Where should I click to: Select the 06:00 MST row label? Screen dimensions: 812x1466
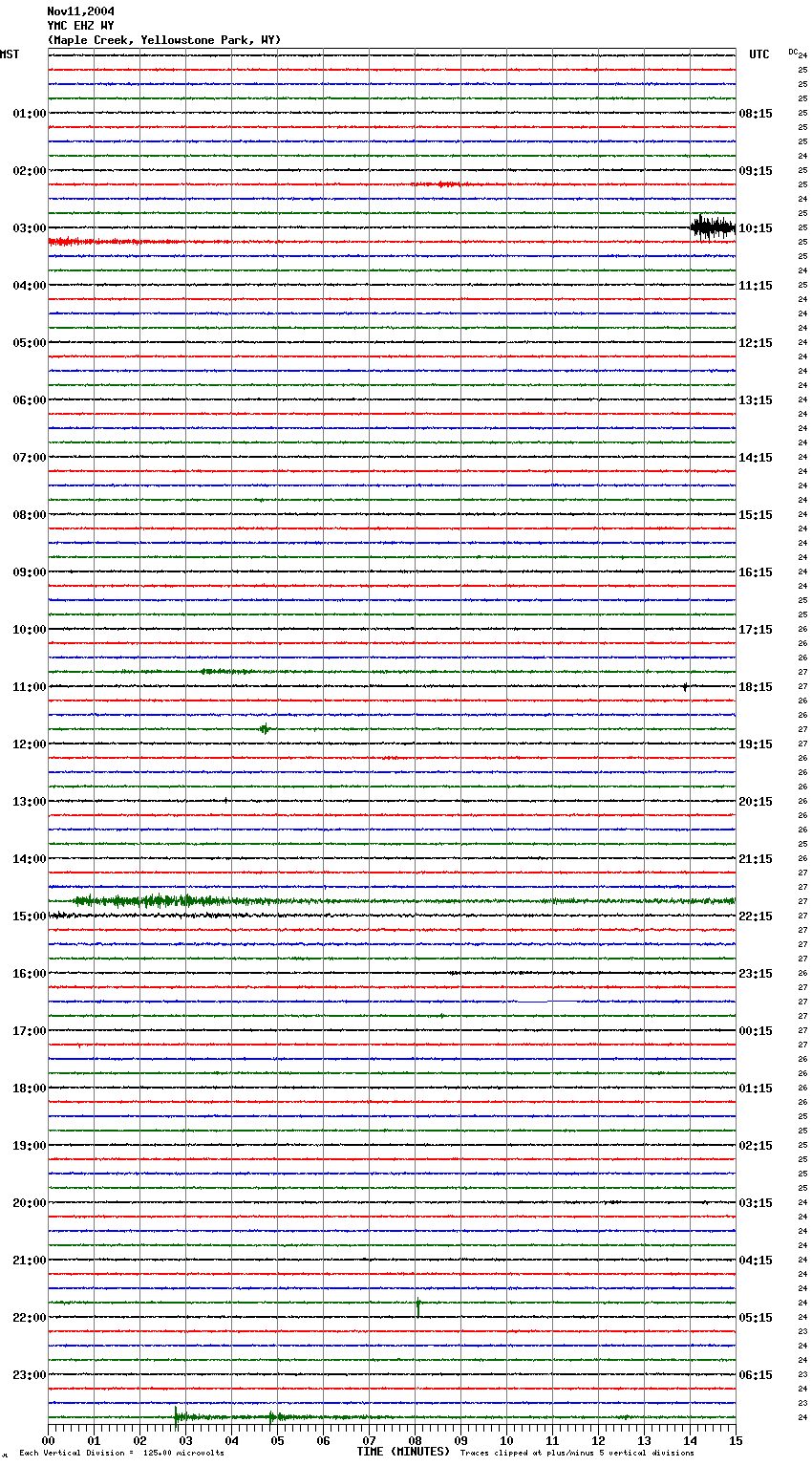click(30, 400)
